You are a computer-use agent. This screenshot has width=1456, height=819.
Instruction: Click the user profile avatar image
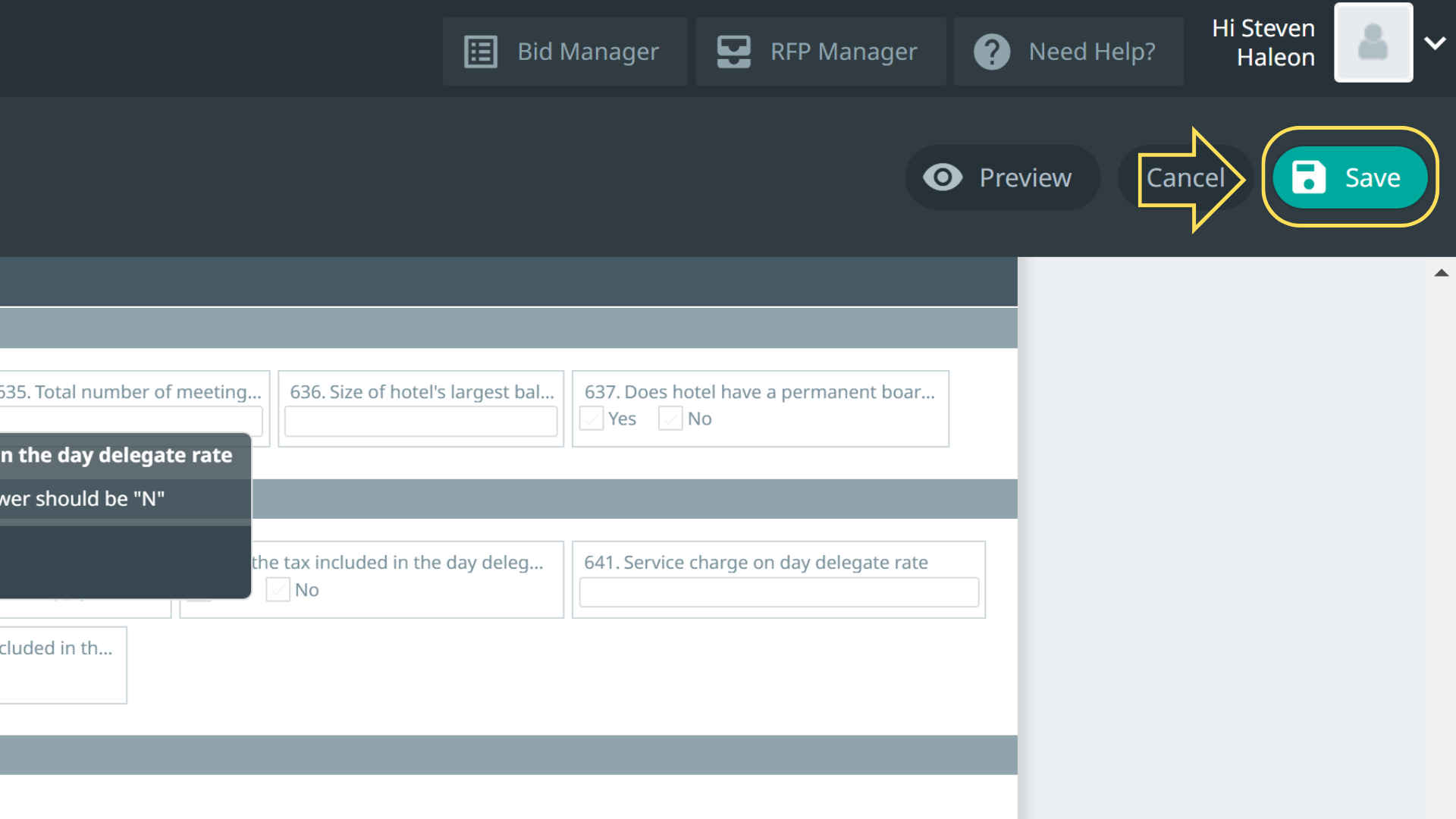click(x=1373, y=42)
